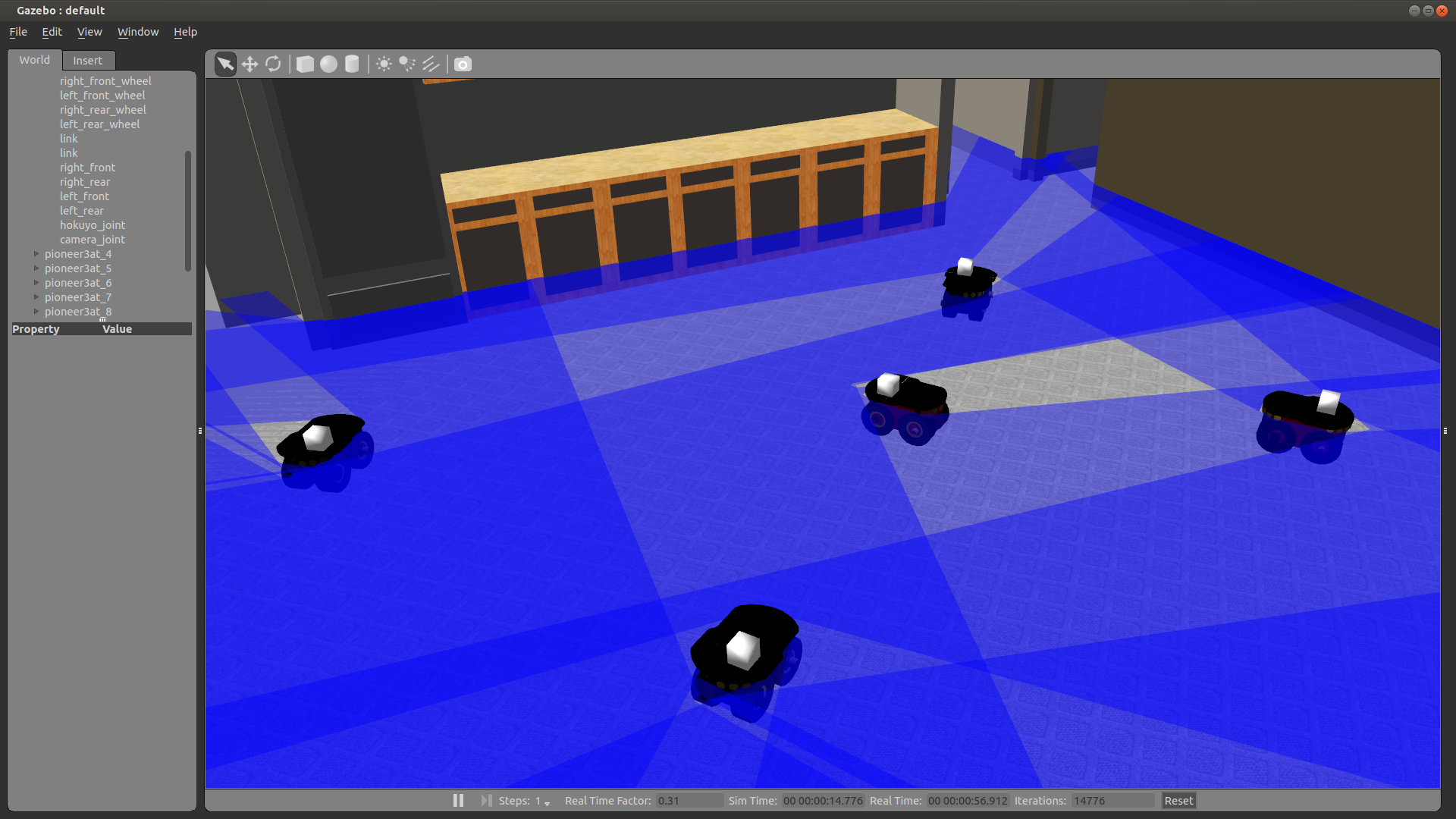Select the scale tool icon
This screenshot has width=1456, height=819.
(x=251, y=64)
